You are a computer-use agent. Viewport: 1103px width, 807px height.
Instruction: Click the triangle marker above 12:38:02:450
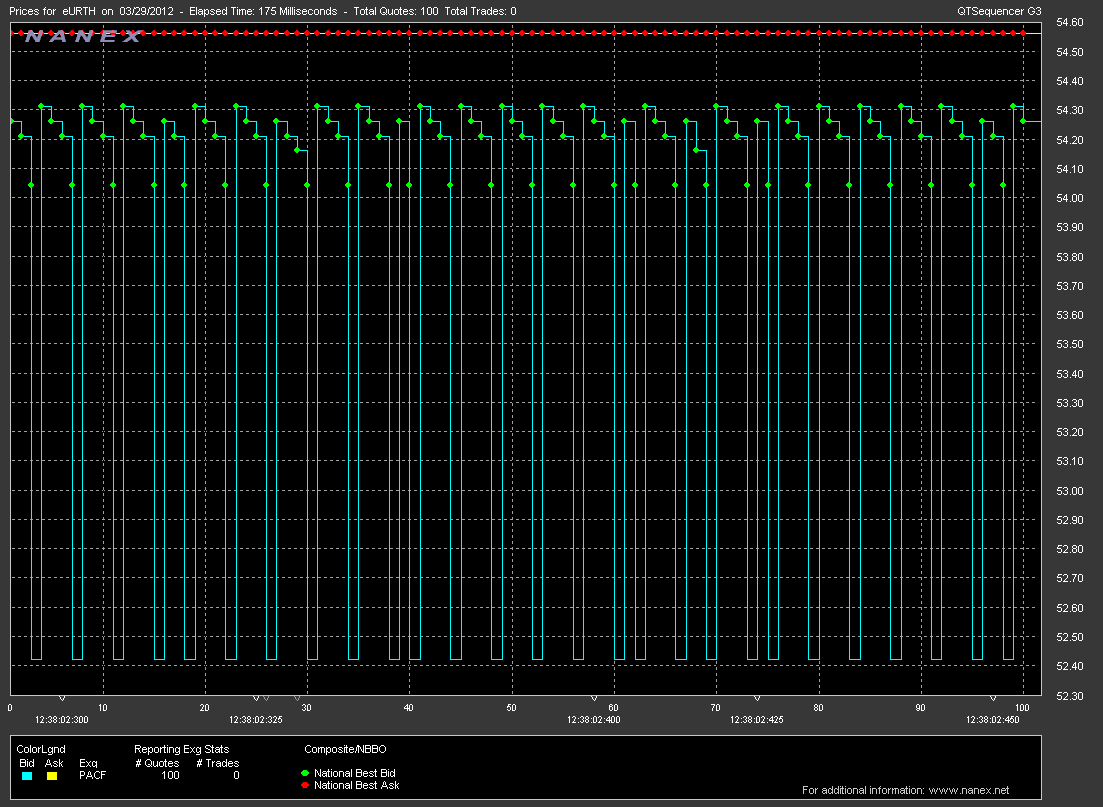click(x=993, y=699)
